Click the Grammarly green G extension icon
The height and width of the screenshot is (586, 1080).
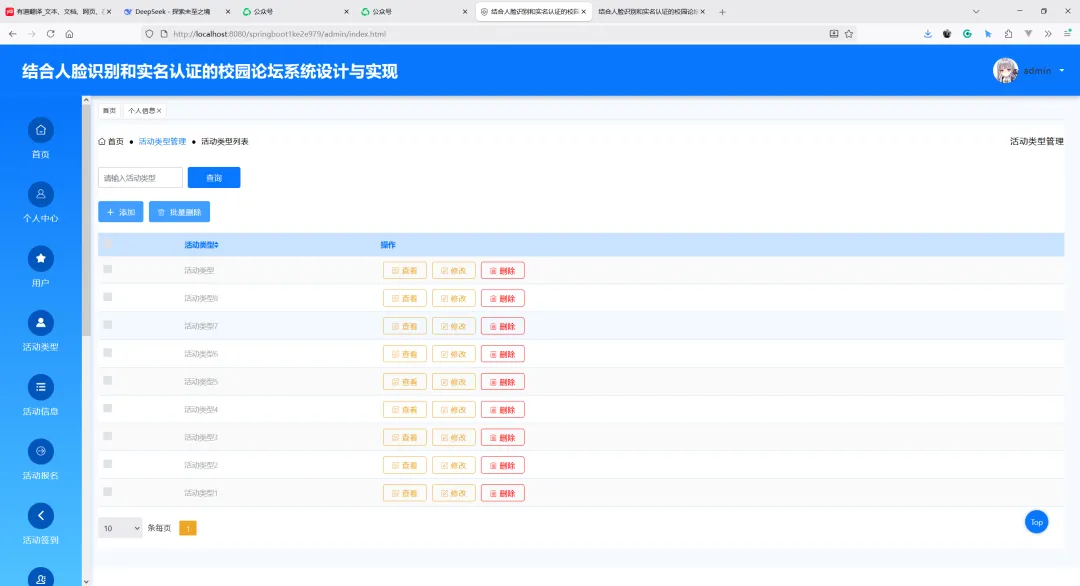point(967,34)
